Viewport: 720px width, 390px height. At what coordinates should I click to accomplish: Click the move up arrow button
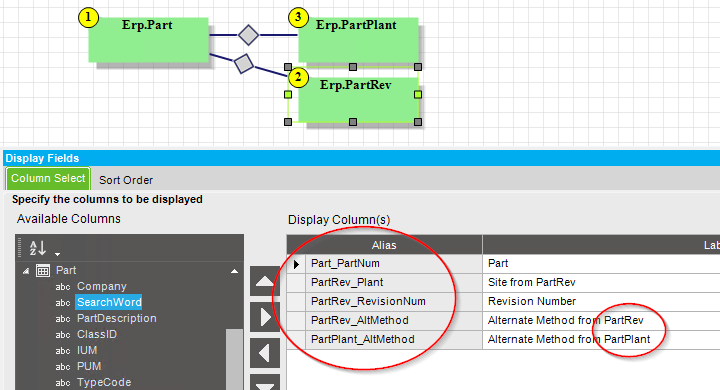264,281
